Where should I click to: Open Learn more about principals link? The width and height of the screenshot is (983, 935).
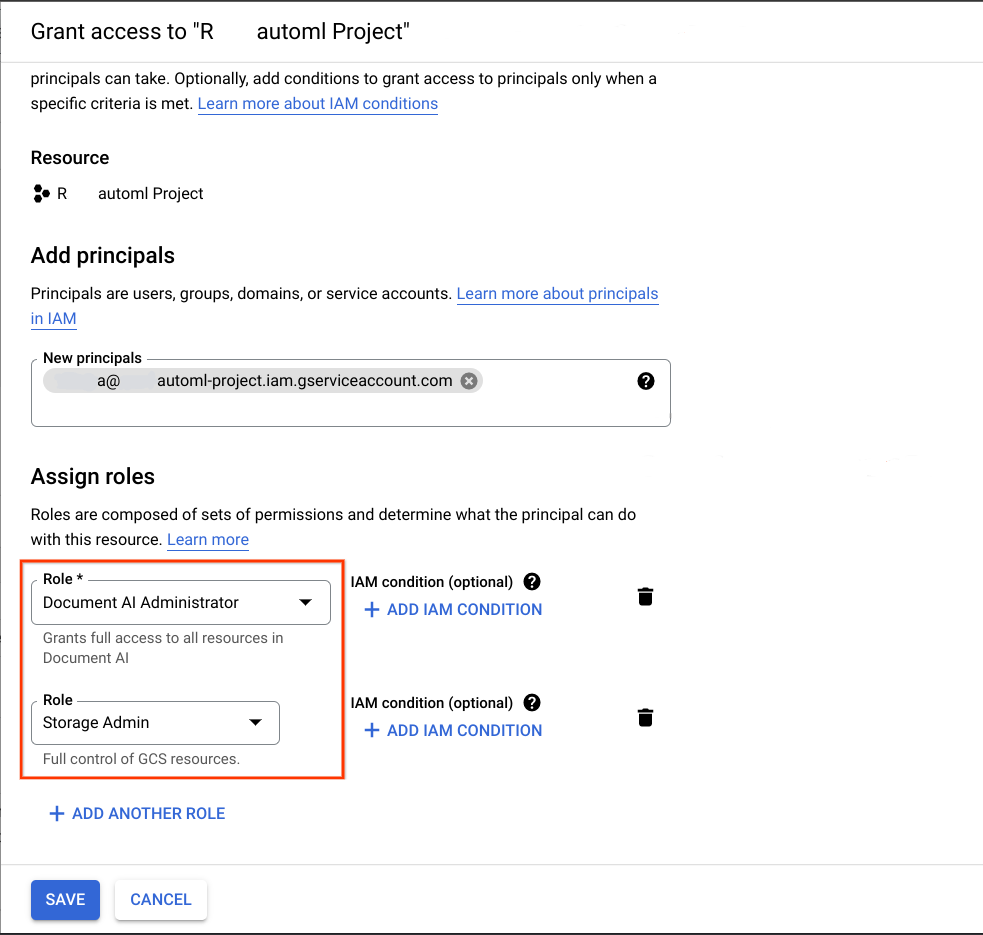pyautogui.click(x=557, y=294)
